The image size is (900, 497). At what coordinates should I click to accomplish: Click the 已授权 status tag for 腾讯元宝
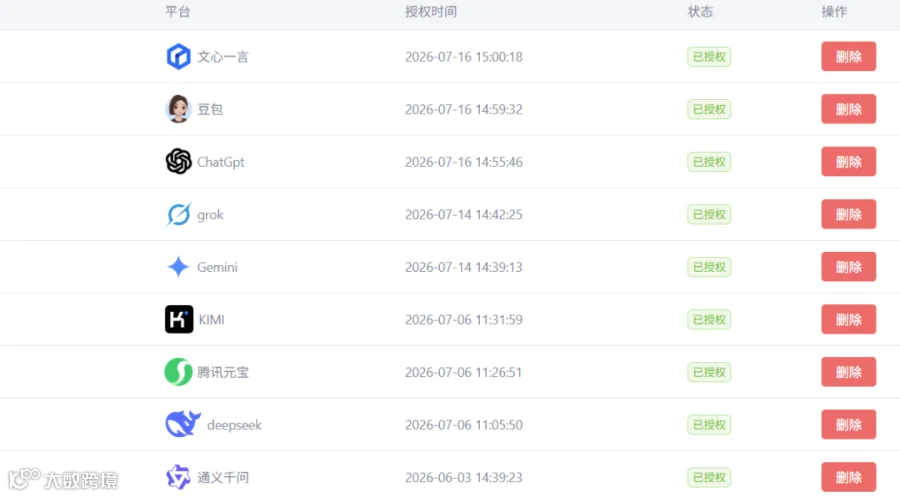tap(709, 372)
